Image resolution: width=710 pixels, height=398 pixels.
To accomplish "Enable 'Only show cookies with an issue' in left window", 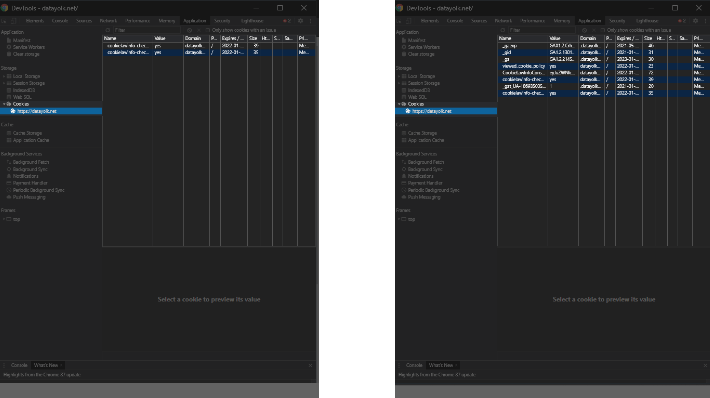I will 208,30.
